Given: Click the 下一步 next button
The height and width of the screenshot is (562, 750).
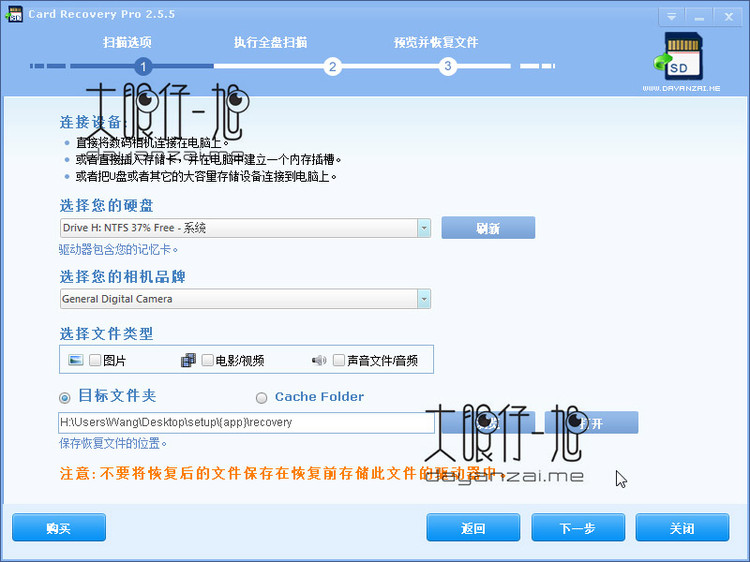Looking at the screenshot, I should click(578, 528).
